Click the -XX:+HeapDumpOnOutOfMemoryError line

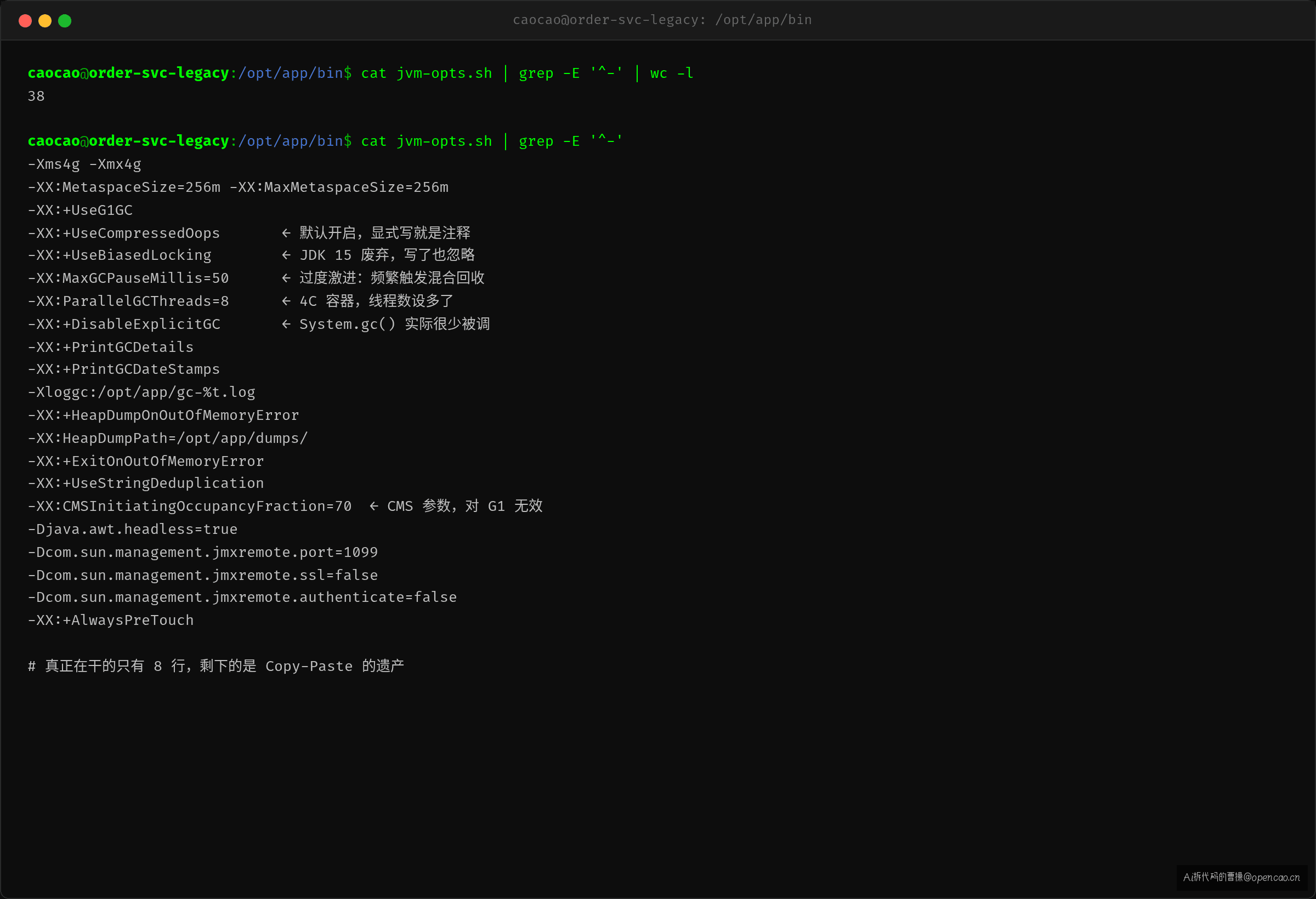point(163,415)
